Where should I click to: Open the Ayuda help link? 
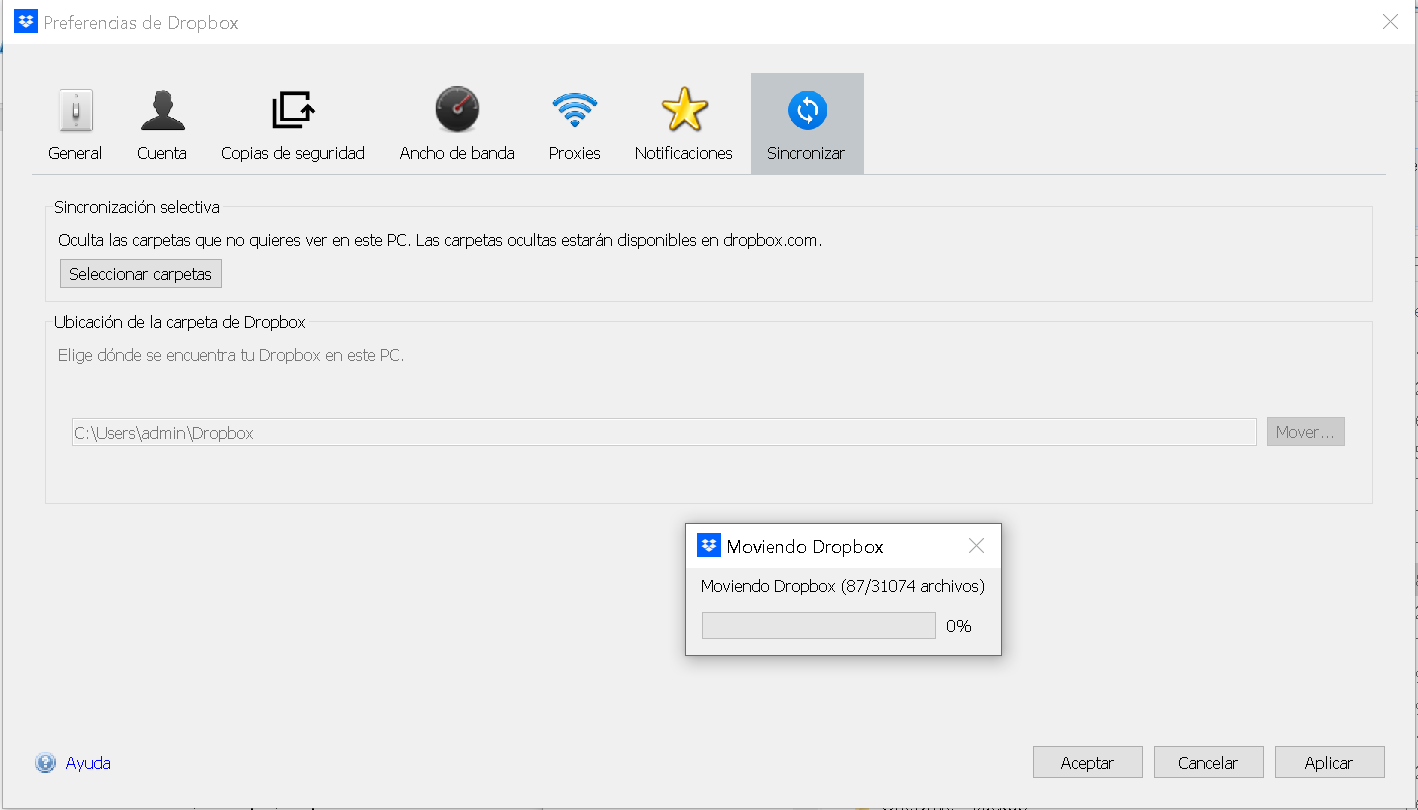[88, 763]
